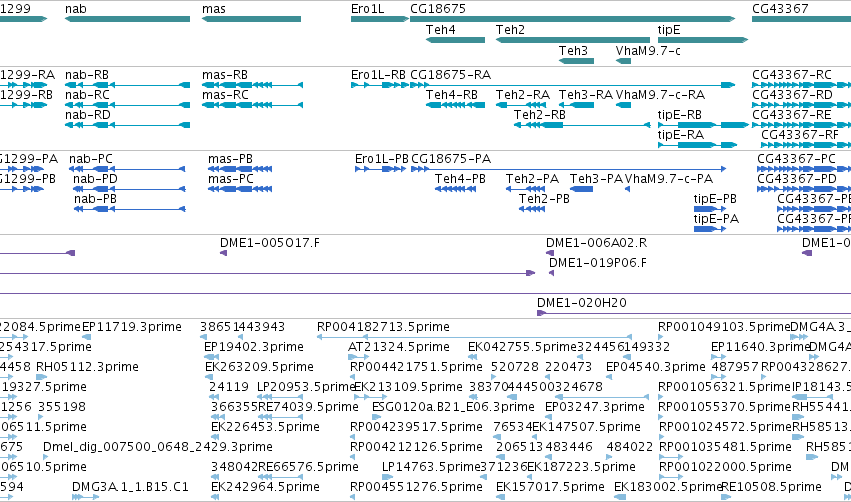Click the Teh2-RB transcript label
This screenshot has width=851, height=502.
tap(540, 115)
